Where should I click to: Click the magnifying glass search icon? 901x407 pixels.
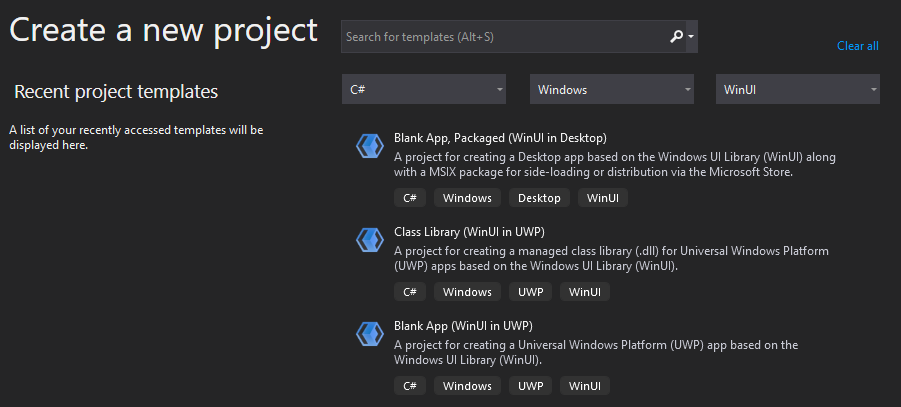tap(676, 37)
